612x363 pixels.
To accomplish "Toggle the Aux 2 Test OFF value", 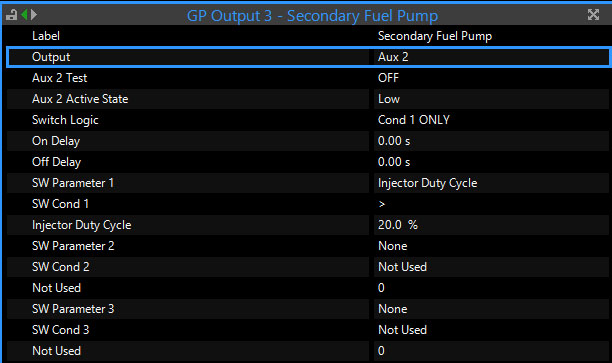I will [x=491, y=78].
